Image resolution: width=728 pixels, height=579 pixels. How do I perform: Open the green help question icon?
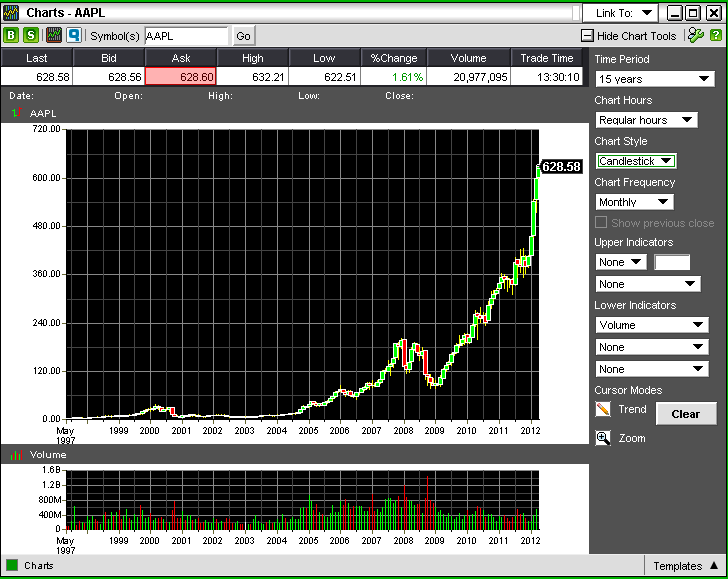[x=716, y=35]
